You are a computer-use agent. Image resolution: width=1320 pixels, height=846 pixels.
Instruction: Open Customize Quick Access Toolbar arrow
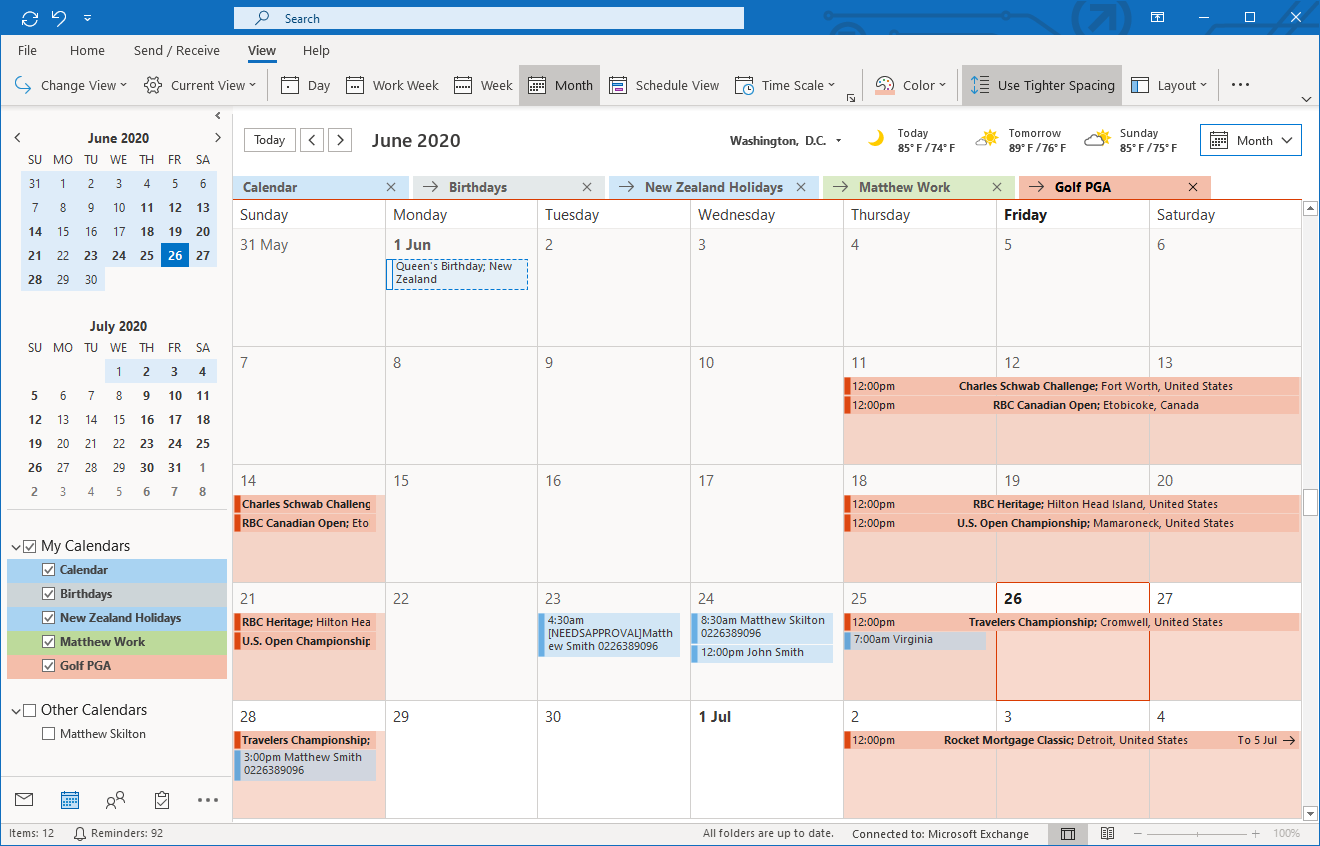coord(88,18)
